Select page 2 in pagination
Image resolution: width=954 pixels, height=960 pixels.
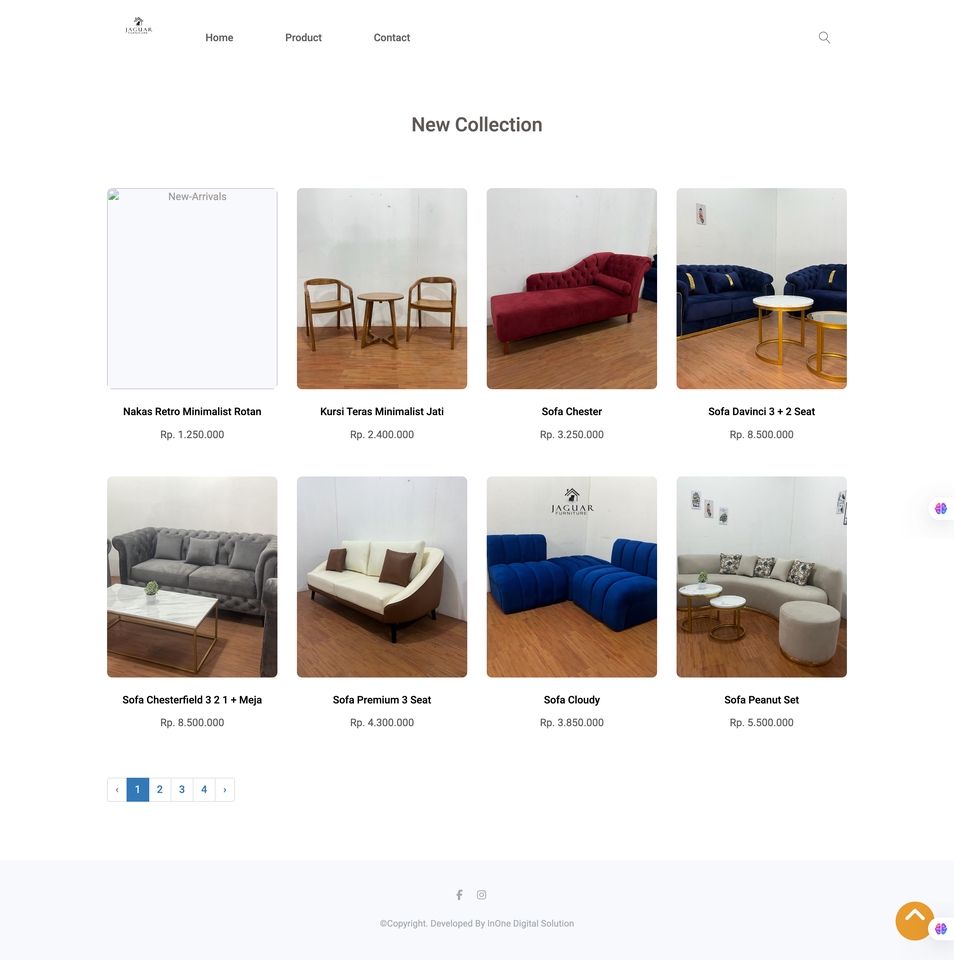[x=160, y=790]
